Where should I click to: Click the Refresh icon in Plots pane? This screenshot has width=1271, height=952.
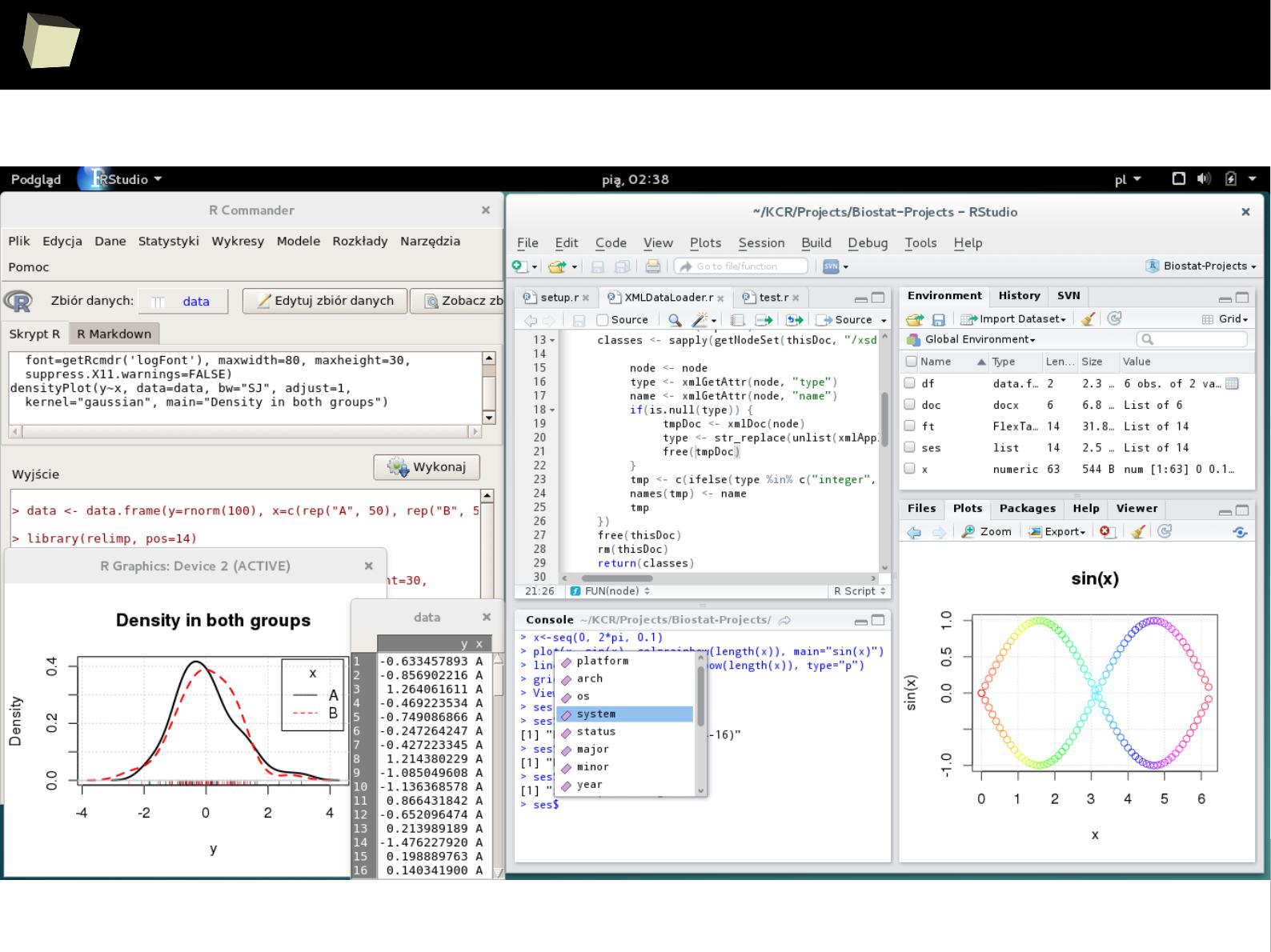pyautogui.click(x=1165, y=531)
